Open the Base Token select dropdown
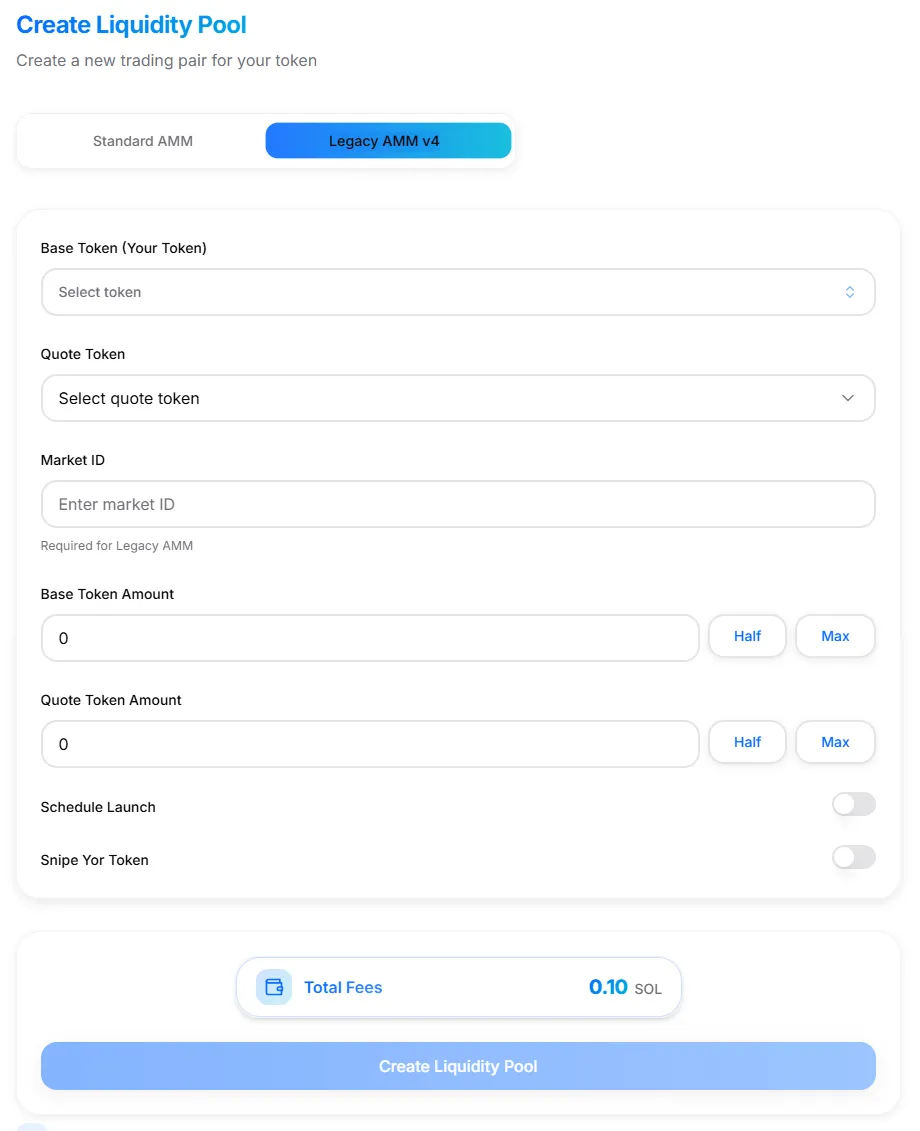Image resolution: width=920 pixels, height=1131 pixels. click(457, 292)
